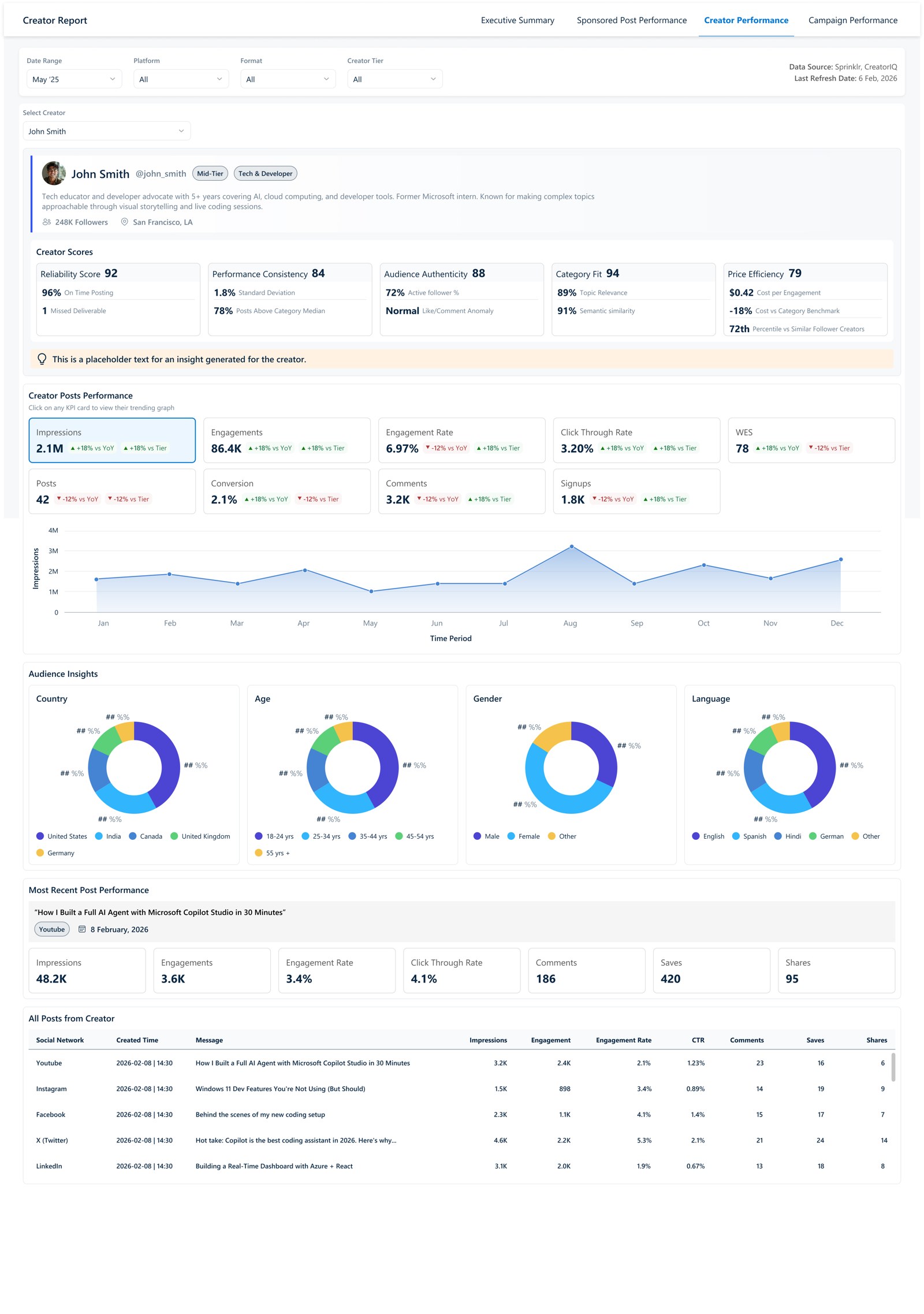Switch to the Executive Summary tab
The image size is (924, 1314).
(x=517, y=20)
